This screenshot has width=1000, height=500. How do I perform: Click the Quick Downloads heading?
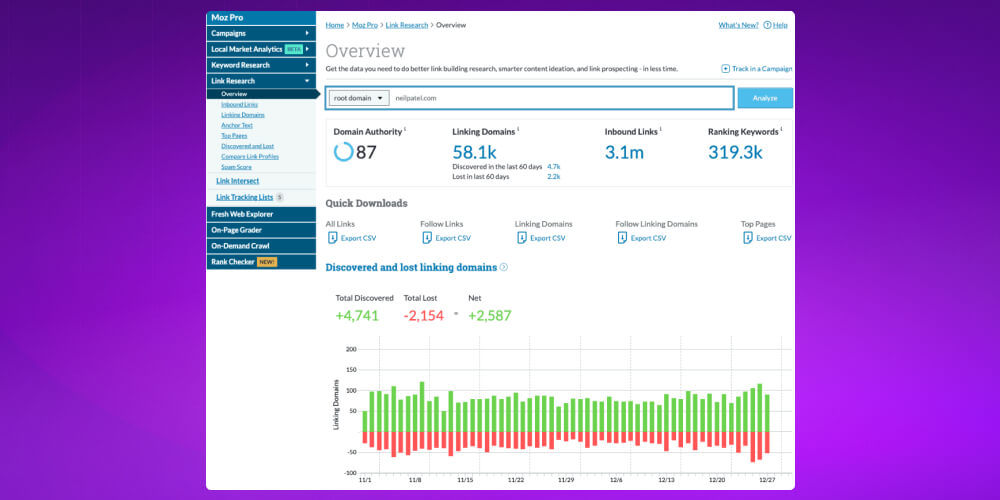(x=367, y=203)
